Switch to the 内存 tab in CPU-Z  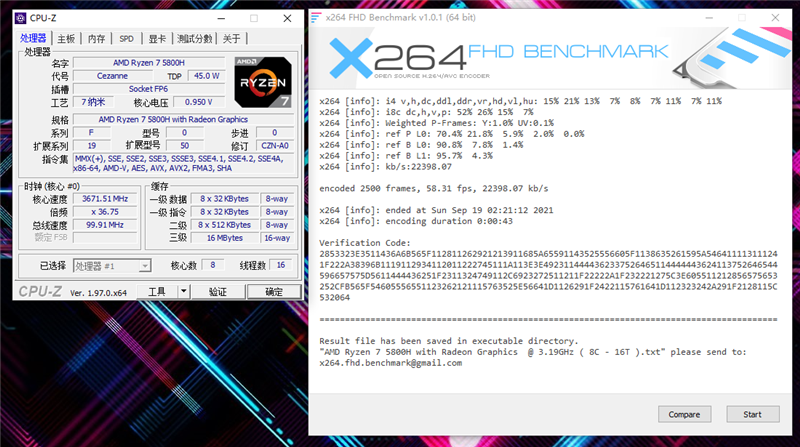click(96, 39)
